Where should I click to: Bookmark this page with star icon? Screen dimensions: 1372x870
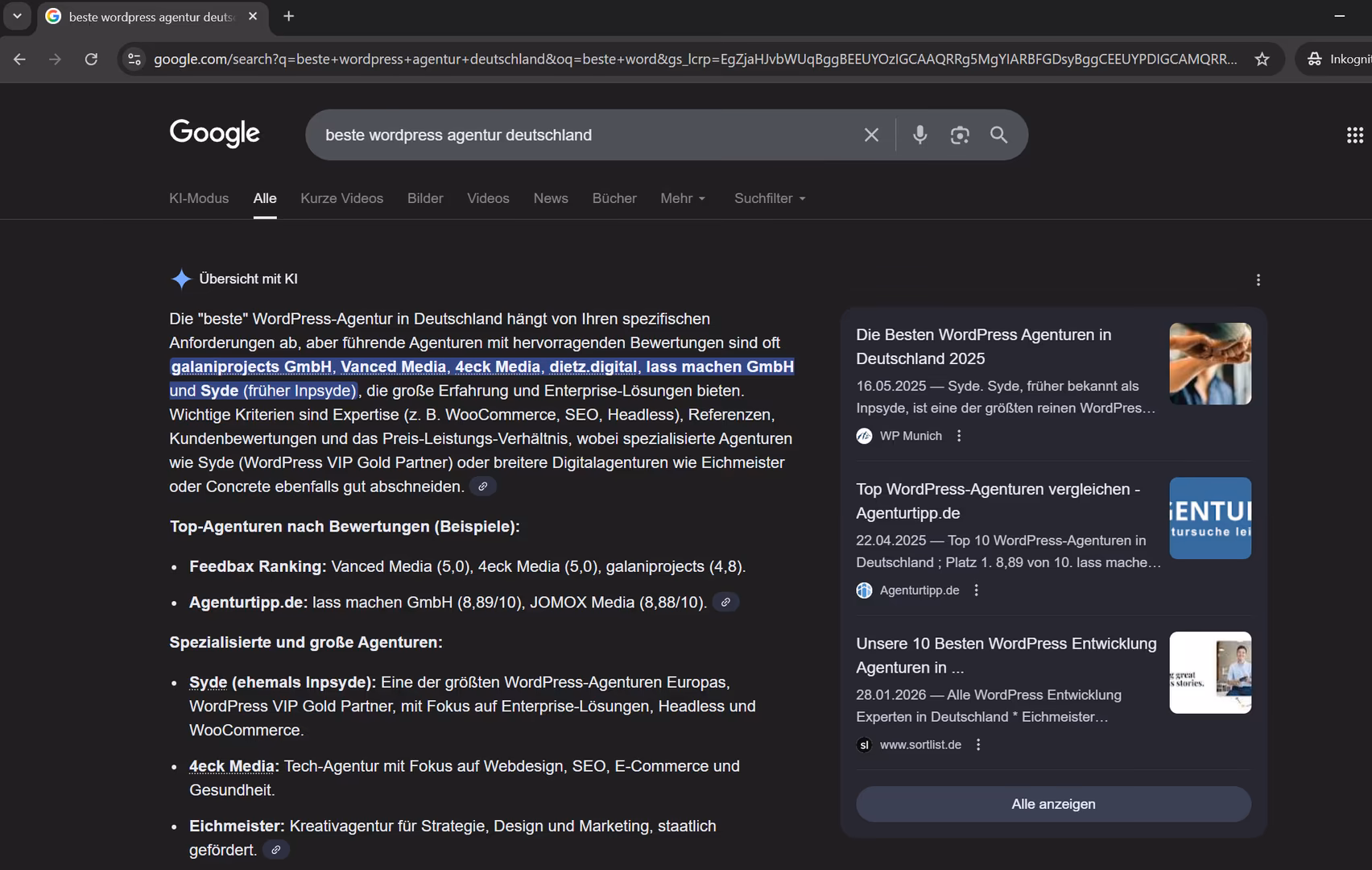[1262, 59]
